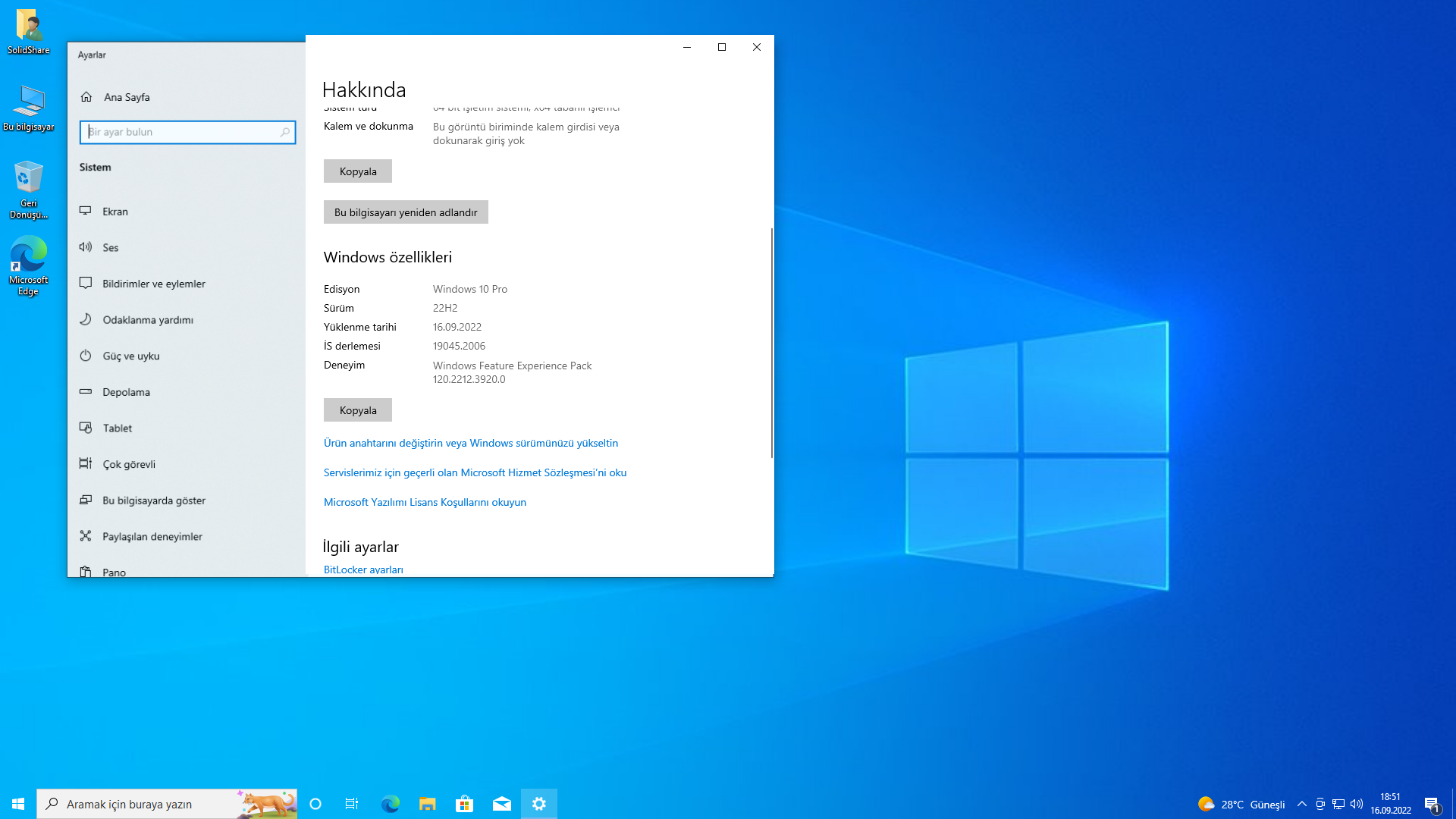
Task: Open Microsoft Hizmet Sözleşmesi link
Action: tap(475, 472)
